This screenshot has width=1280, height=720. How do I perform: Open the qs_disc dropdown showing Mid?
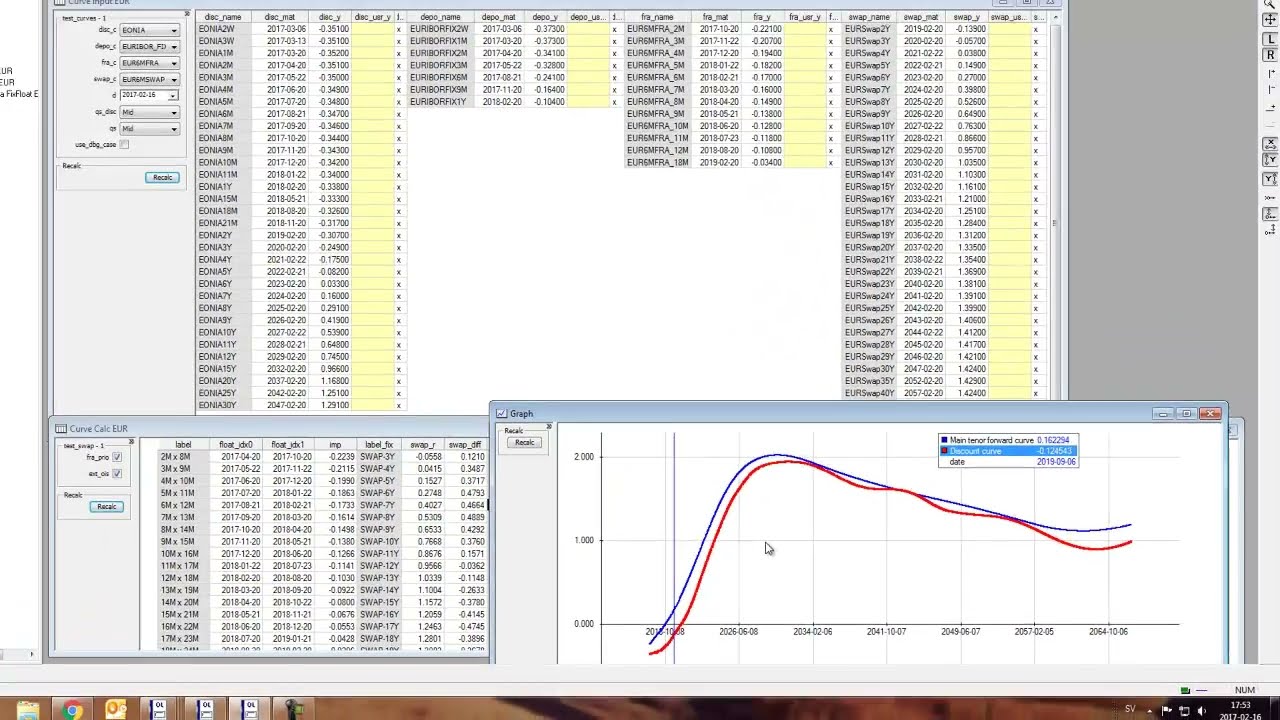tap(149, 112)
